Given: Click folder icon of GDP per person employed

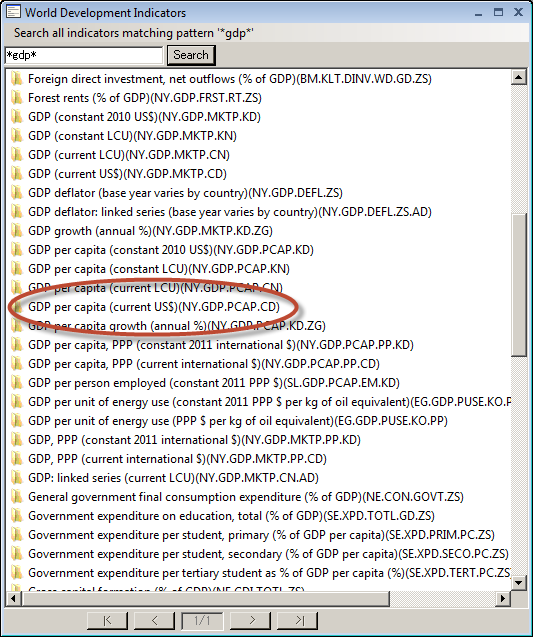Looking at the screenshot, I should click(17, 383).
